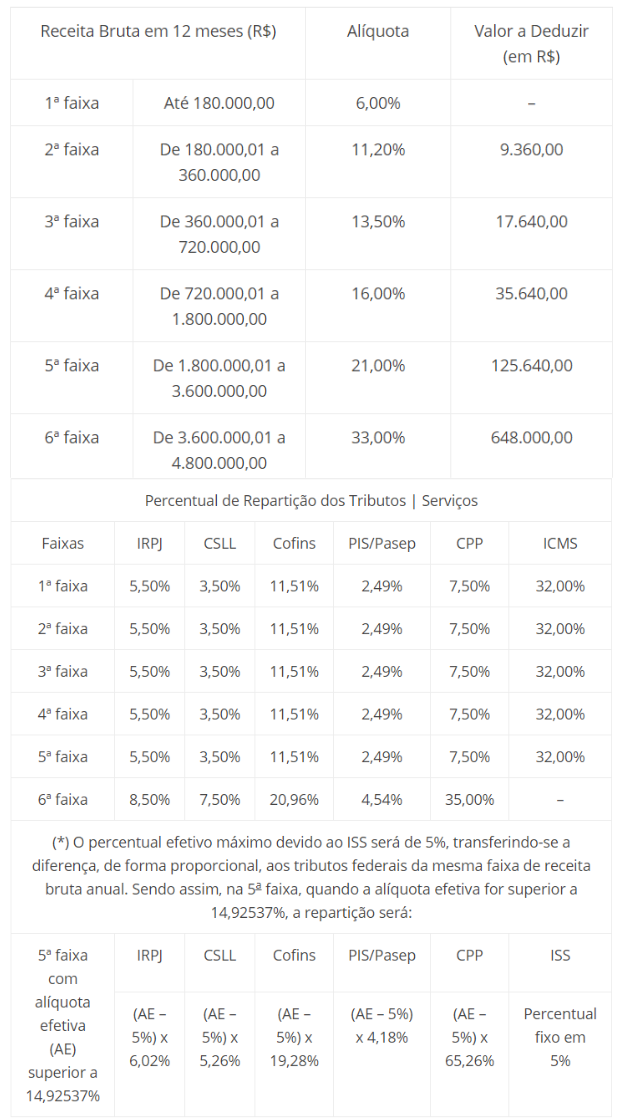Click the 'ISS' column header
This screenshot has width=621, height=1119.
[x=560, y=956]
